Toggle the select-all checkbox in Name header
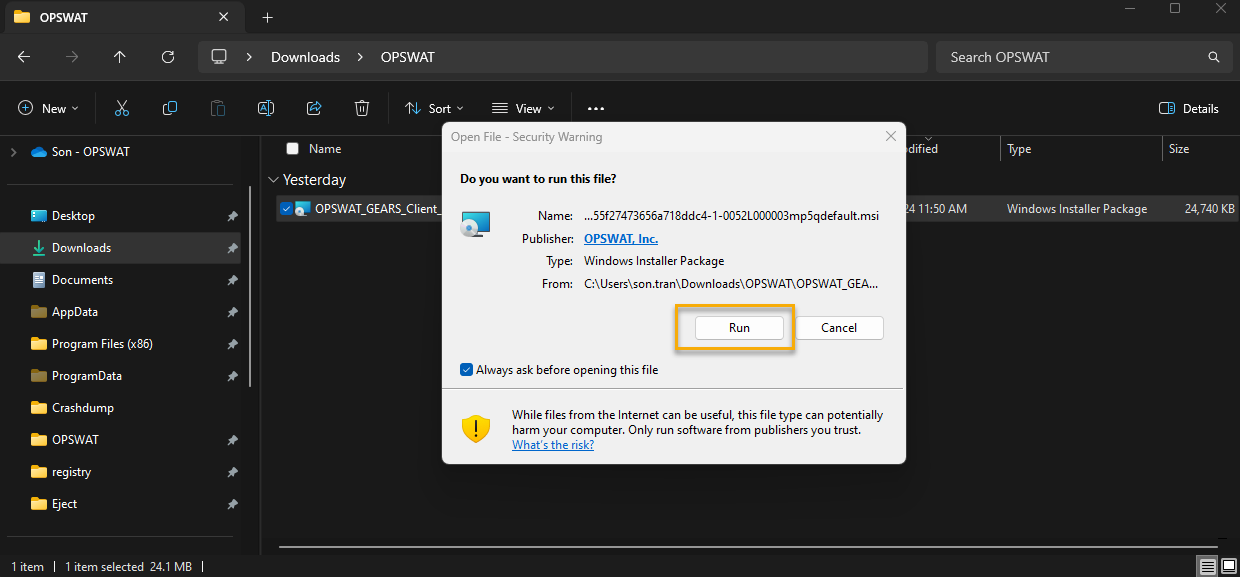The width and height of the screenshot is (1240, 577). (292, 149)
